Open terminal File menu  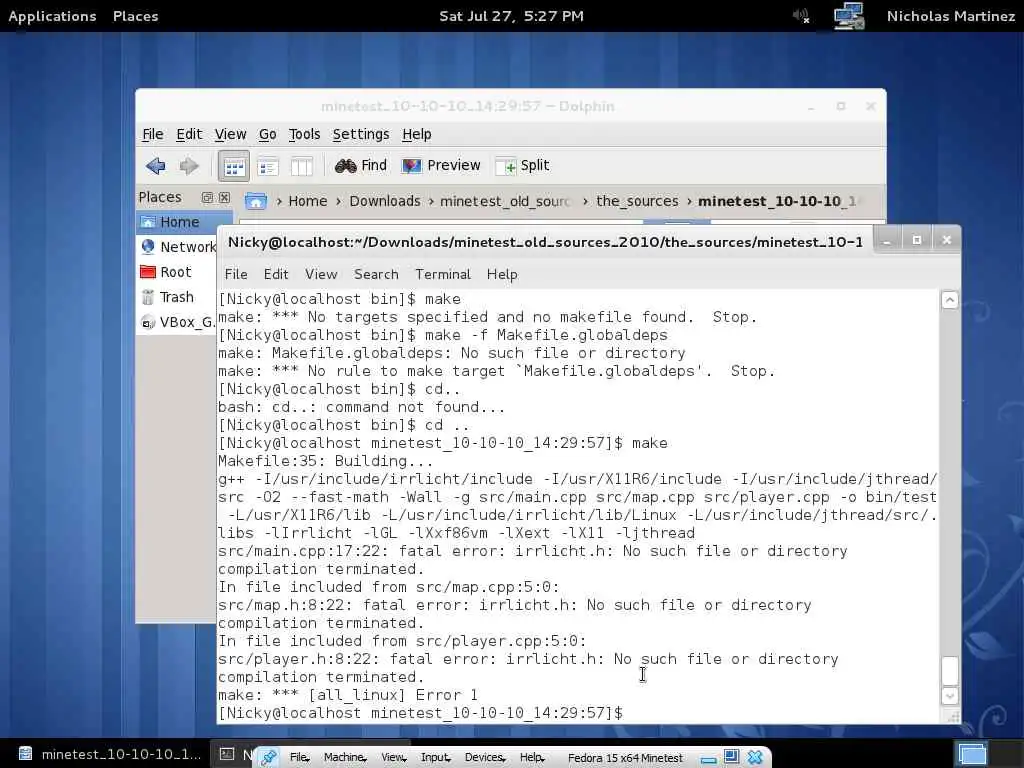point(236,274)
